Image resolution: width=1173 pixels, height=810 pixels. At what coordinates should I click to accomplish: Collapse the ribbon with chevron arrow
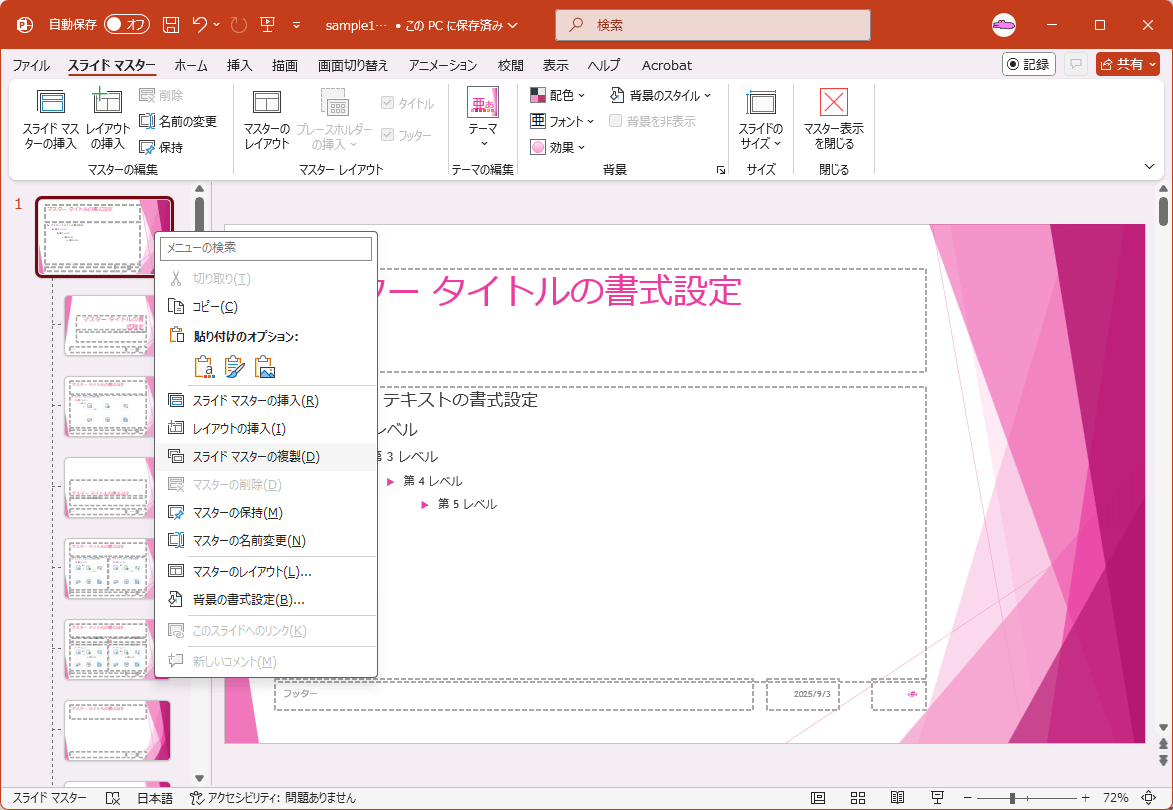click(1150, 167)
